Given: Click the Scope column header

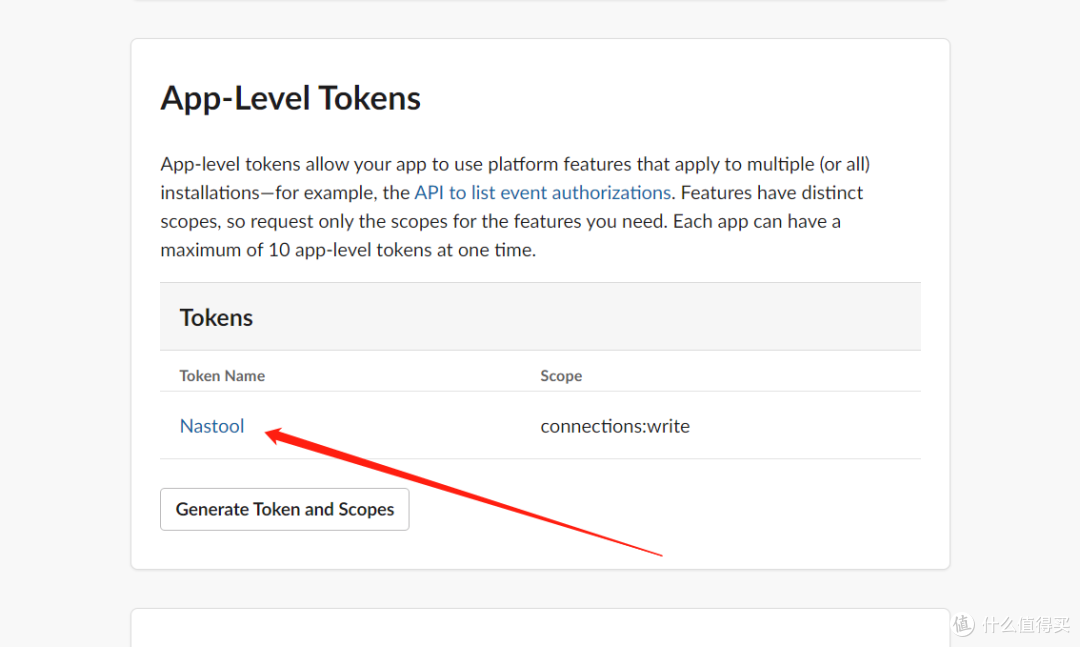Looking at the screenshot, I should coord(561,376).
